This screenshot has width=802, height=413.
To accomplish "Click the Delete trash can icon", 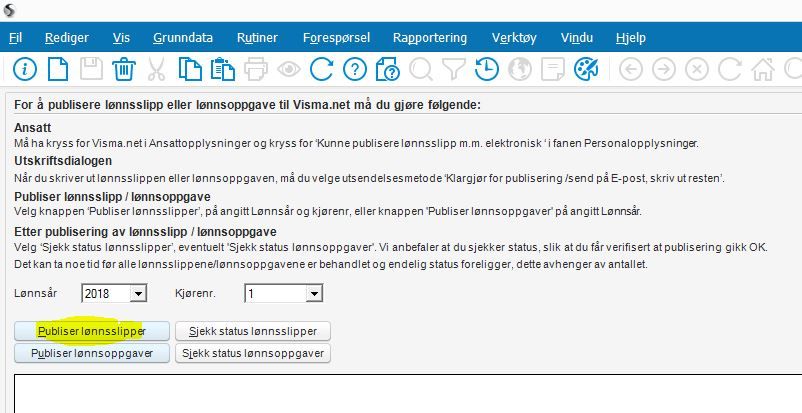I will tap(123, 69).
